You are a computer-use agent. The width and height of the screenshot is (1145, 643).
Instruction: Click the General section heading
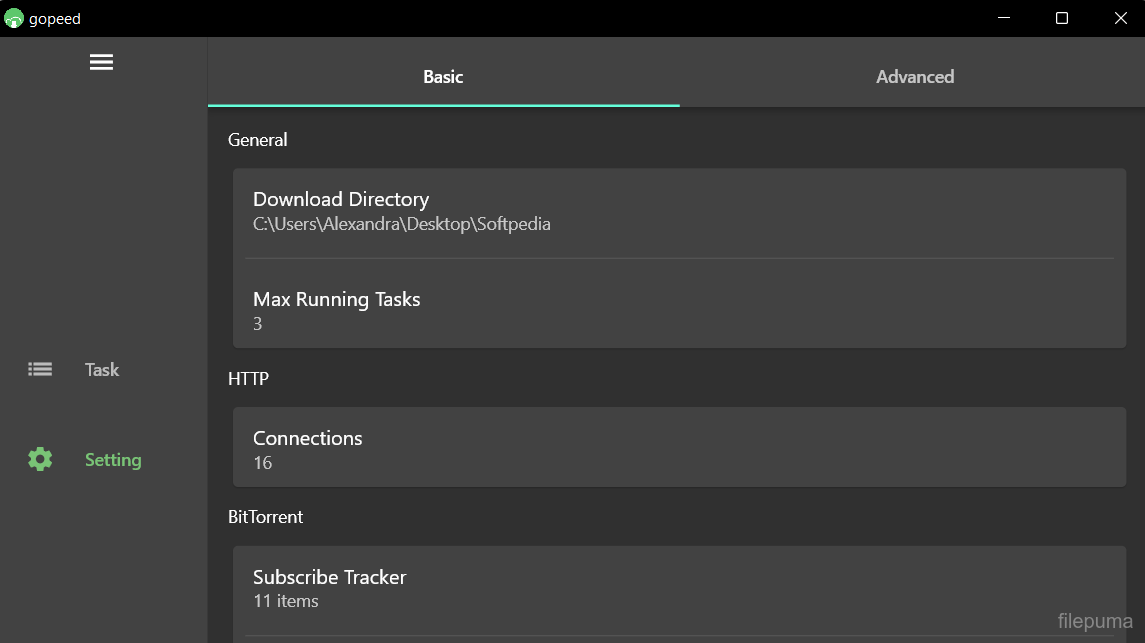click(257, 140)
